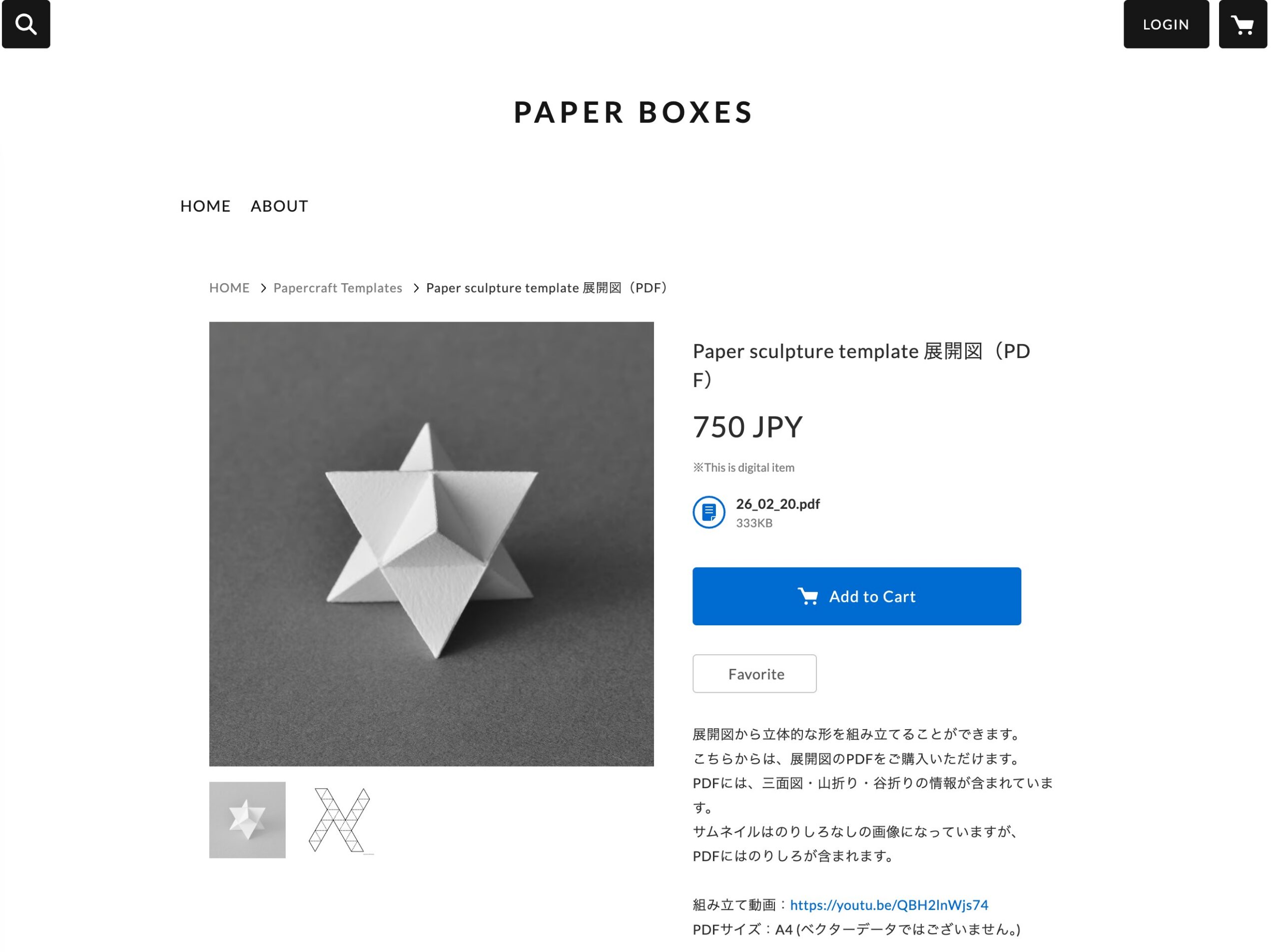Open the YouTube assembly video link
Viewport: 1279px width, 952px height.
pos(888,904)
